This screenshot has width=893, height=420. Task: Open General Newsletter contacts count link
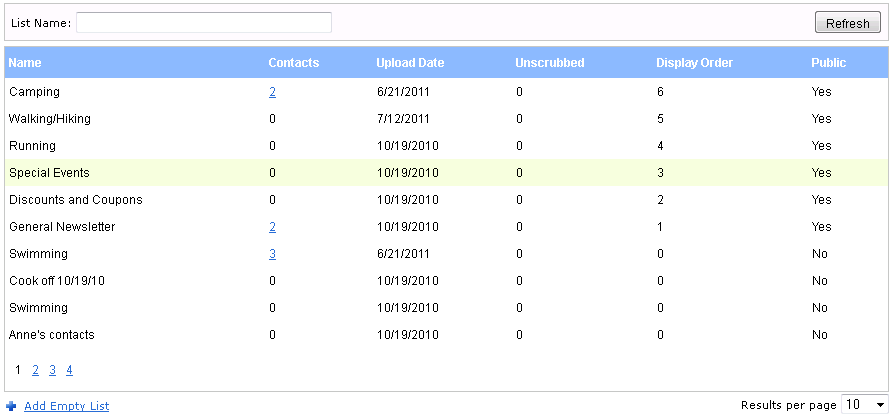point(273,227)
